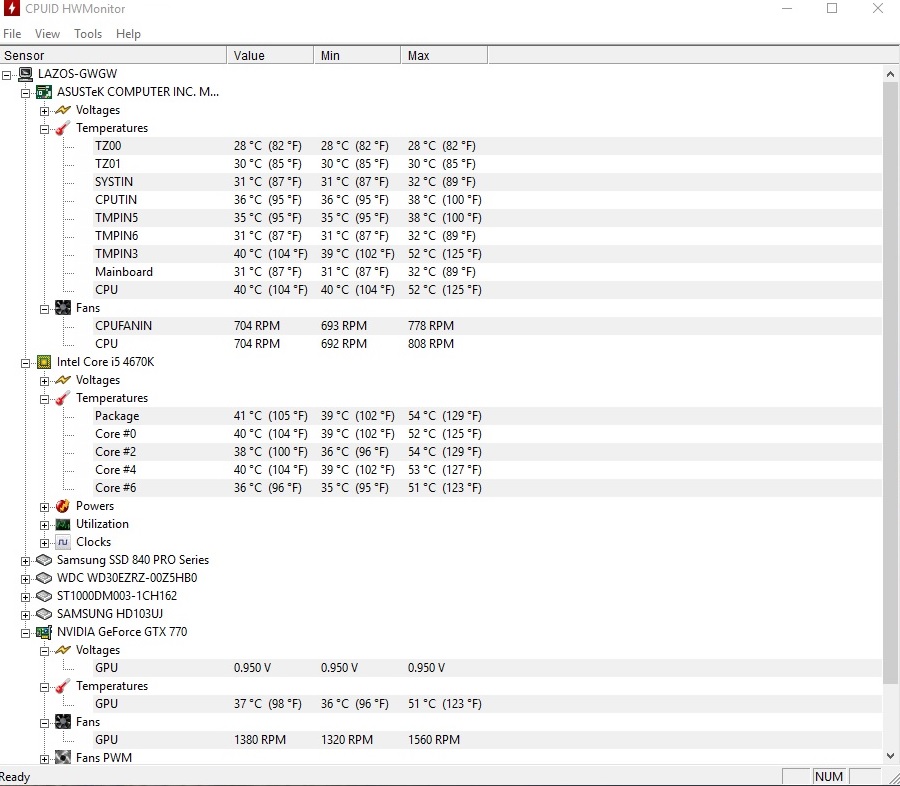
Task: Collapse the motherboard Fans node
Action: [44, 309]
